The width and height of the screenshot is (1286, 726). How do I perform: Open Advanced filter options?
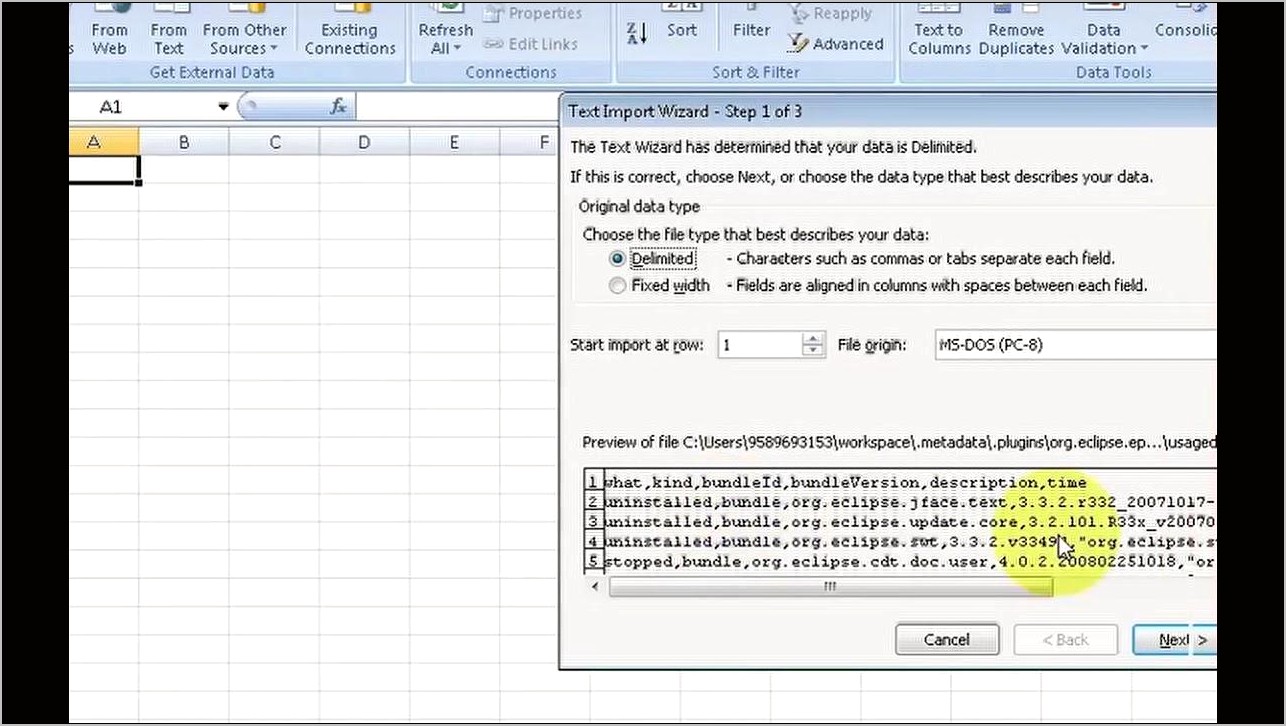[x=835, y=44]
